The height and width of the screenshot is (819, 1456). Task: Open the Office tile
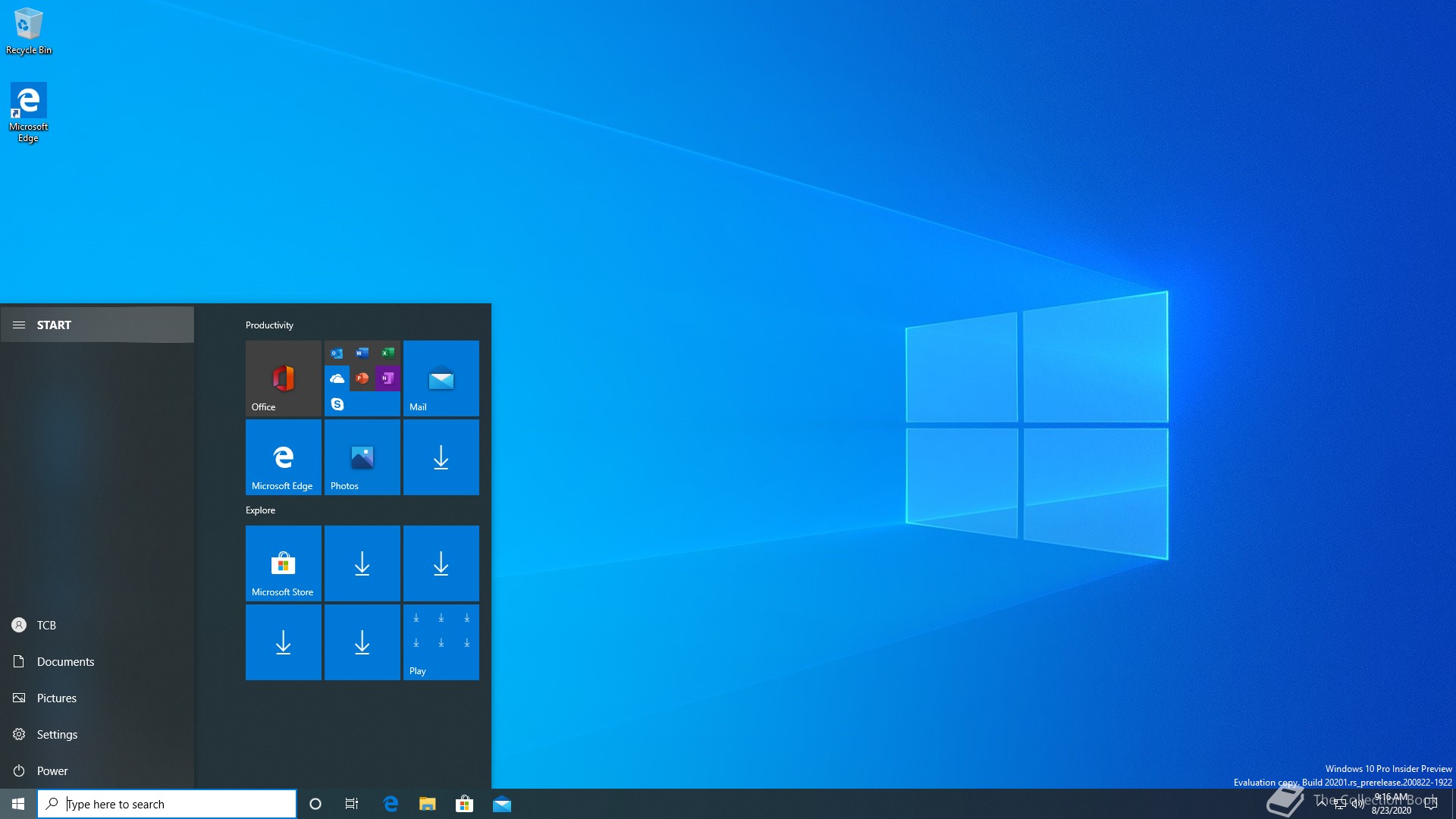pyautogui.click(x=284, y=378)
